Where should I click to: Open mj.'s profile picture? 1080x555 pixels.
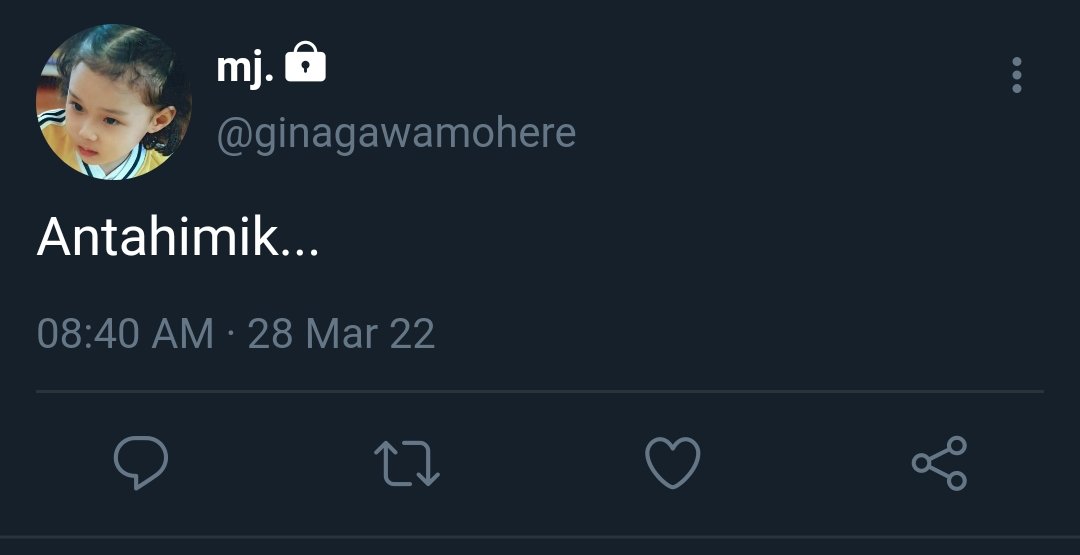point(114,102)
